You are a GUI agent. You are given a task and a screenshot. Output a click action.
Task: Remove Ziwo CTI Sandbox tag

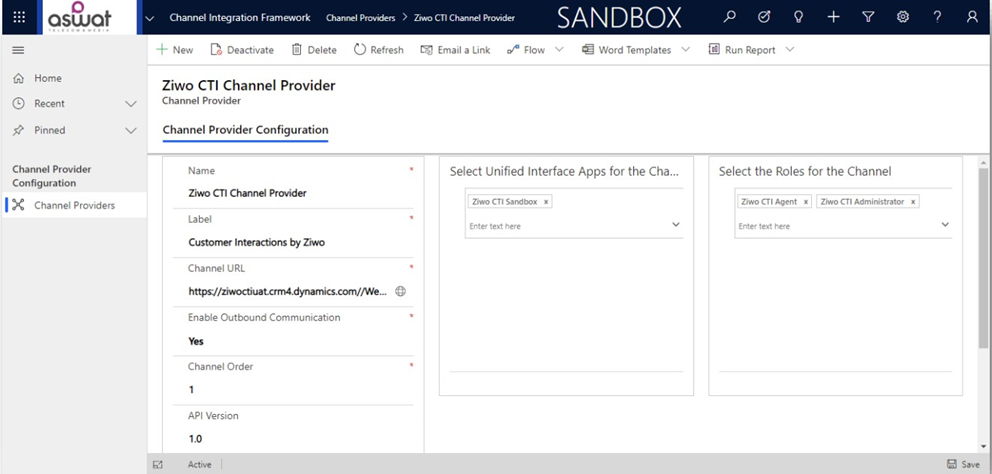(546, 202)
